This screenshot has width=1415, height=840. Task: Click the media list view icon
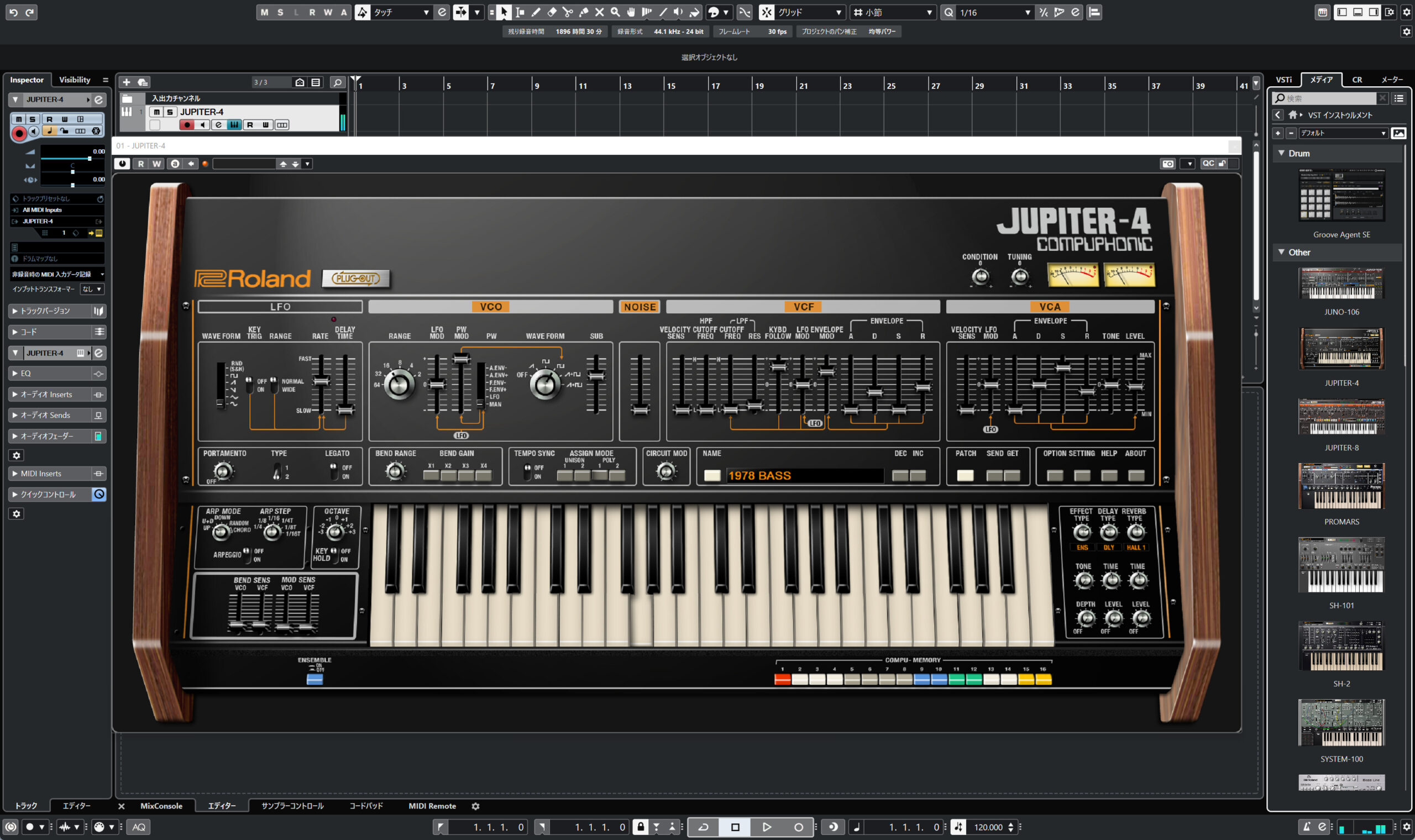pos(1399,98)
